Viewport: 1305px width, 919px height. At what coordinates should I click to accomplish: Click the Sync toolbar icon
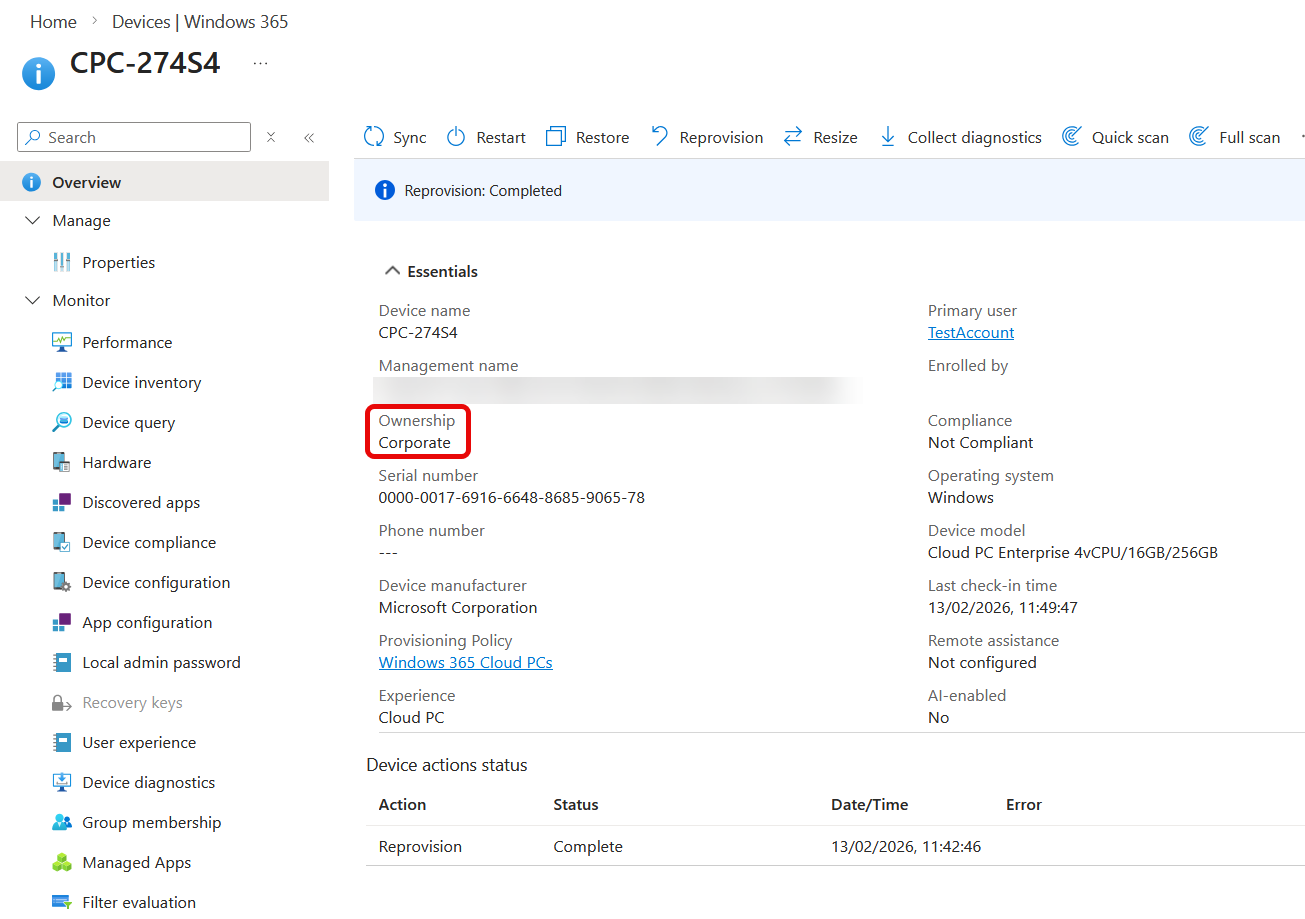374,137
